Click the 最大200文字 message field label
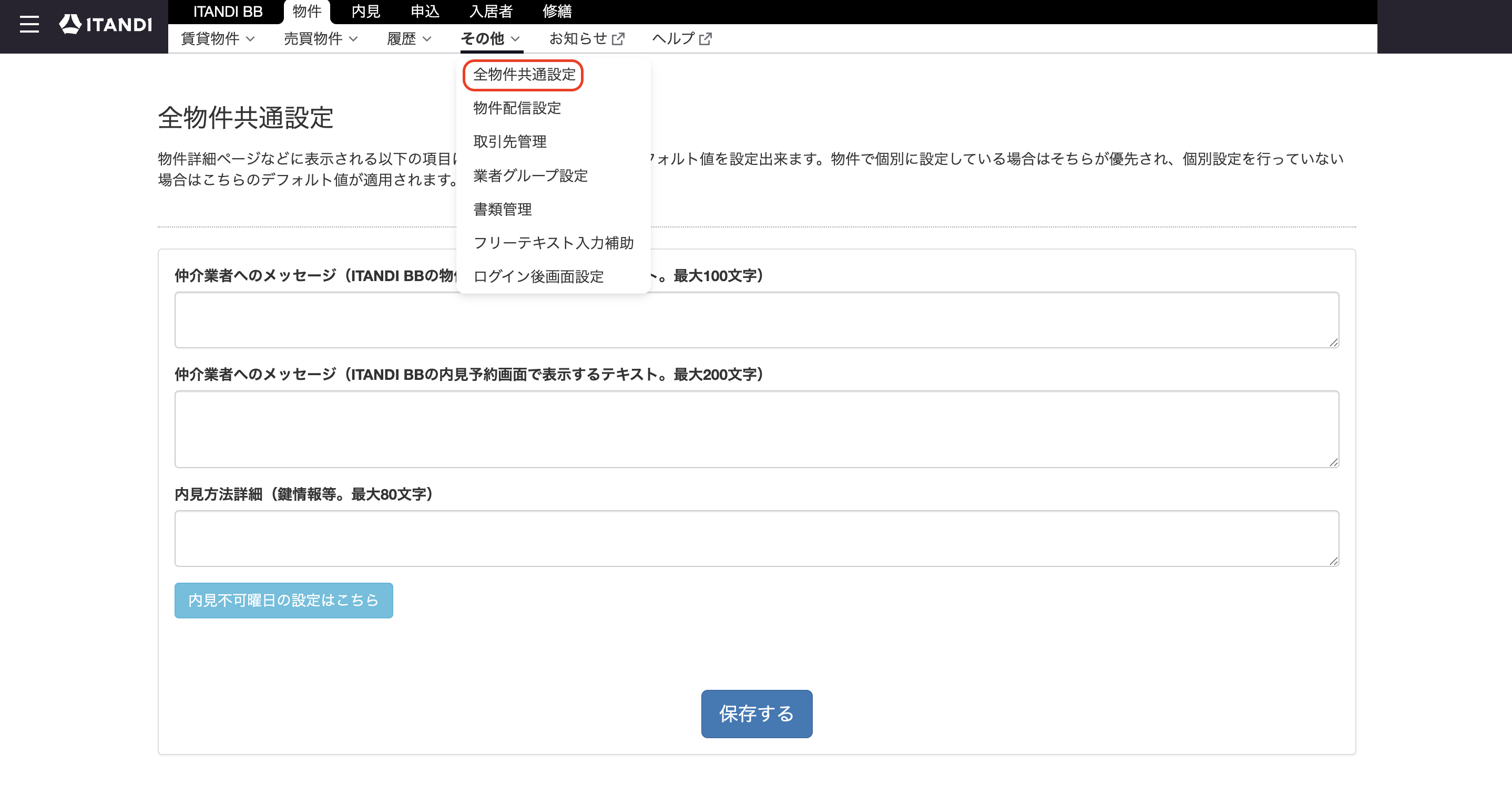This screenshot has height=786, width=1512. click(x=468, y=374)
